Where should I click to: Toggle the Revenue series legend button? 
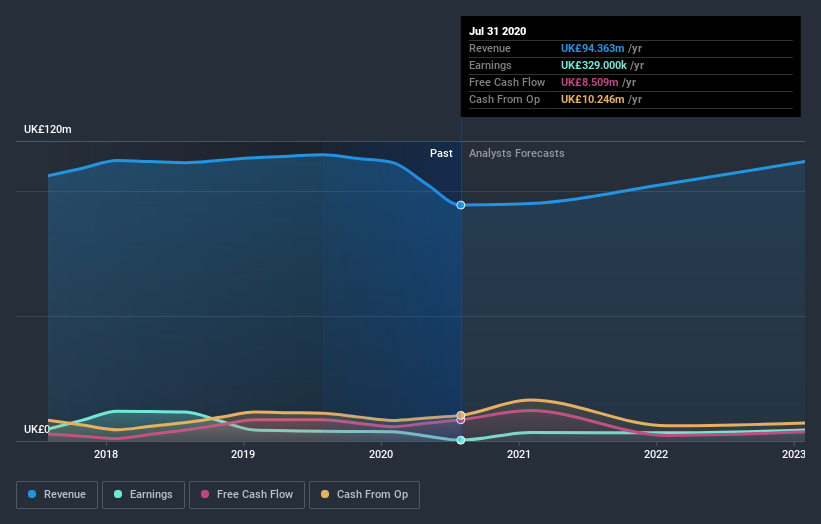57,495
